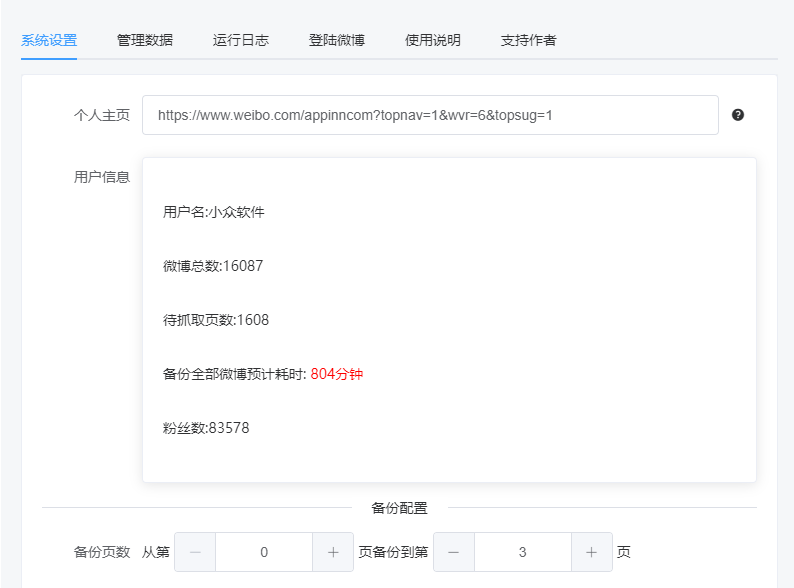
Task: Focus the 个人主页 URL input field
Action: point(430,115)
